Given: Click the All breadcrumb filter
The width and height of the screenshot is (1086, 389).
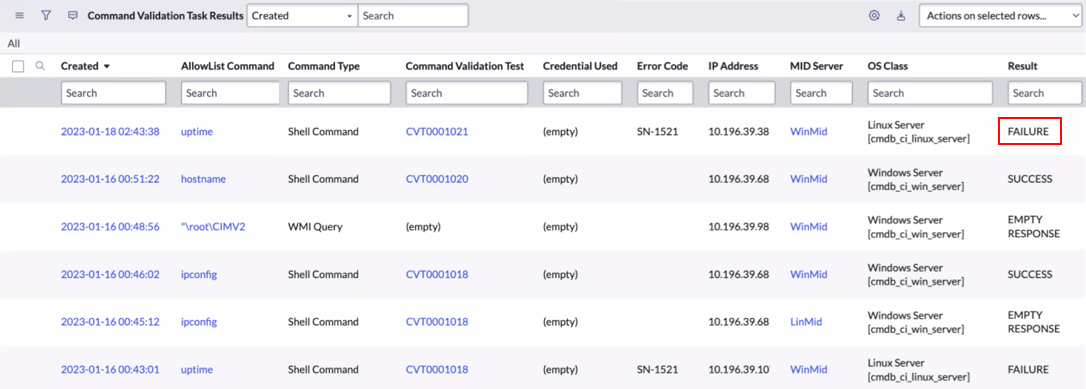Looking at the screenshot, I should coord(14,43).
